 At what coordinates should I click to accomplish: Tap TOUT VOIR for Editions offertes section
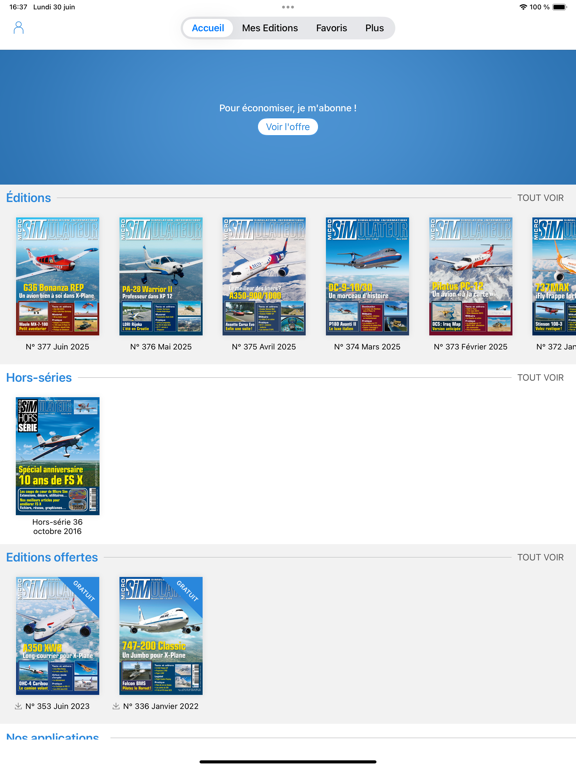[x=541, y=557]
